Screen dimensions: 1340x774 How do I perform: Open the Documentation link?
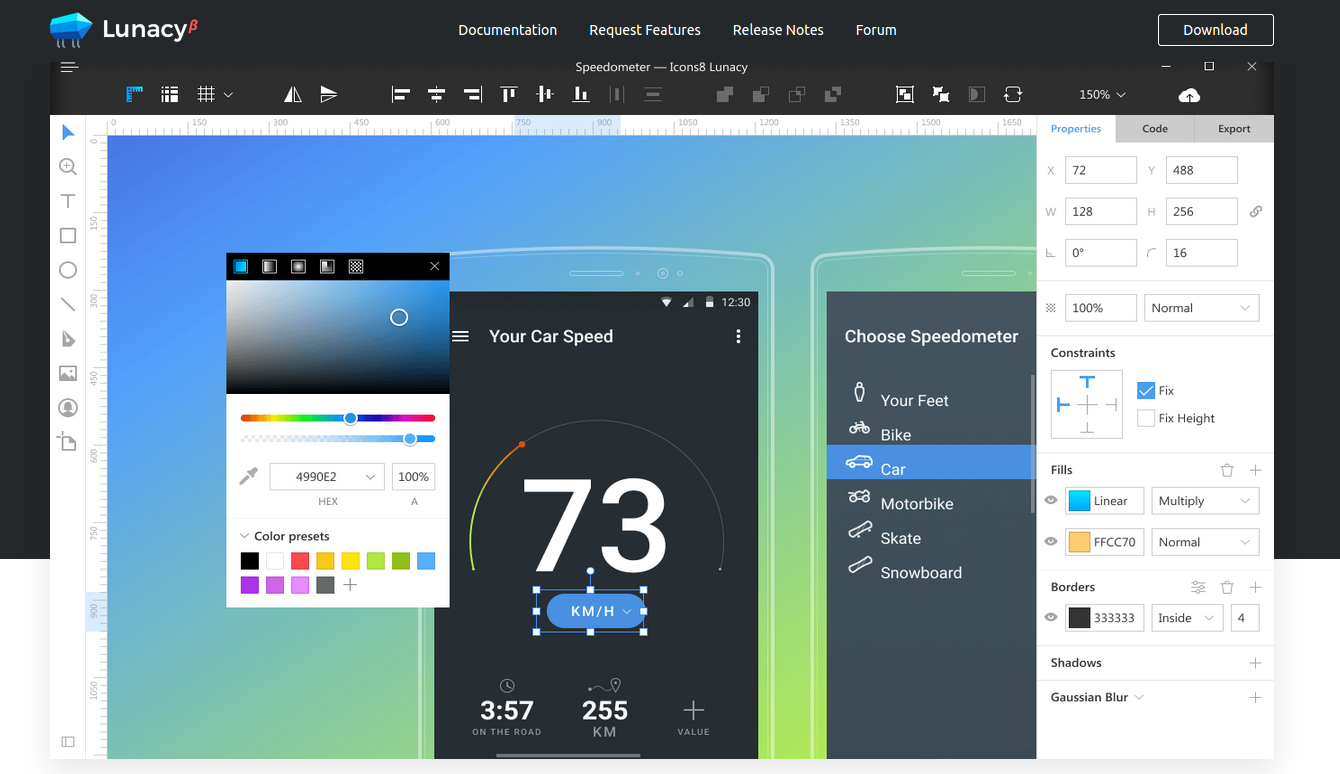click(507, 30)
